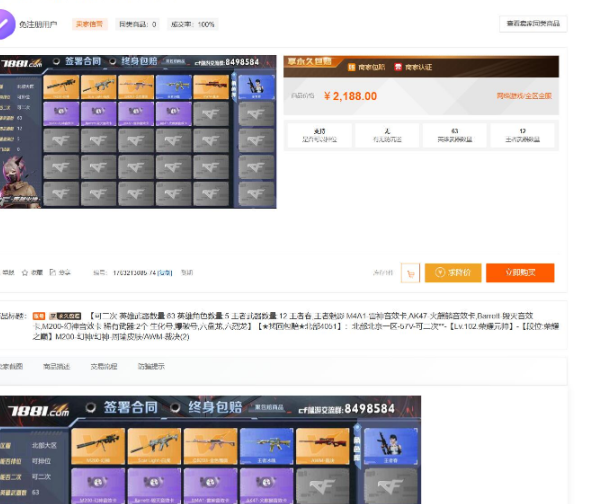The width and height of the screenshot is (608, 504).
Task: Click the ¥2,188.00 price display
Action: pos(350,96)
